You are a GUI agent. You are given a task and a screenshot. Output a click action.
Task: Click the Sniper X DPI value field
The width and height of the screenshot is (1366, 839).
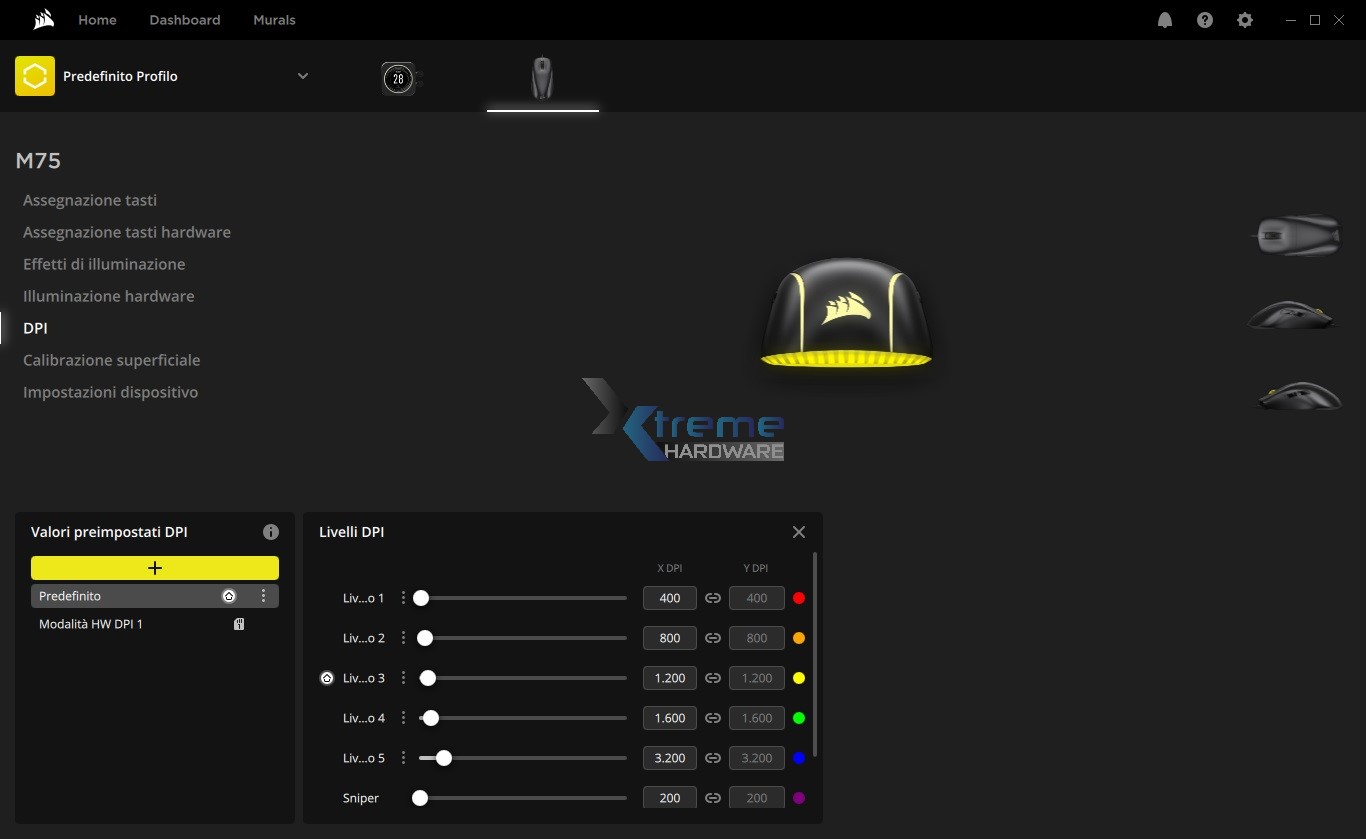click(669, 798)
